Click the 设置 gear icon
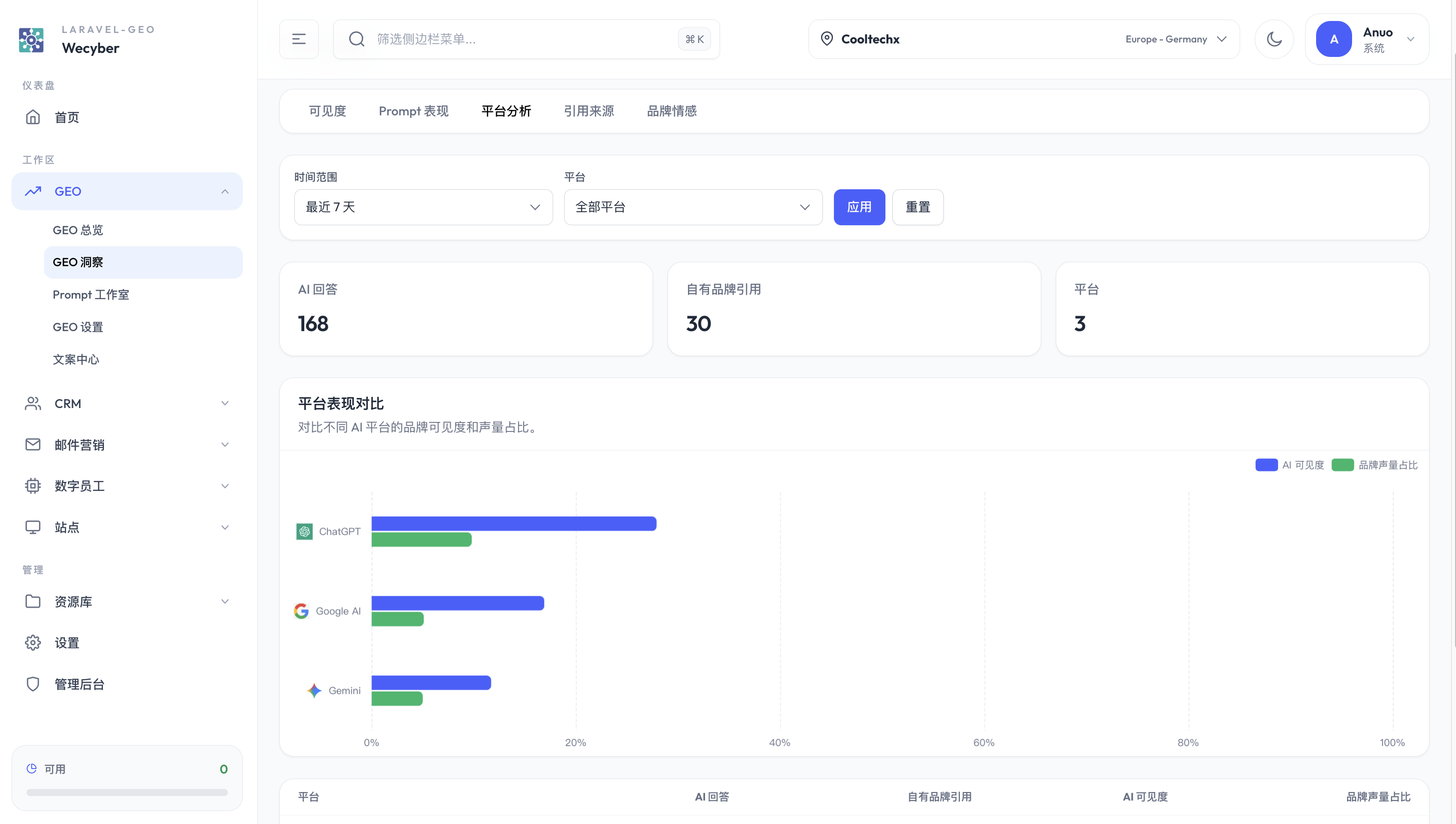 (33, 643)
